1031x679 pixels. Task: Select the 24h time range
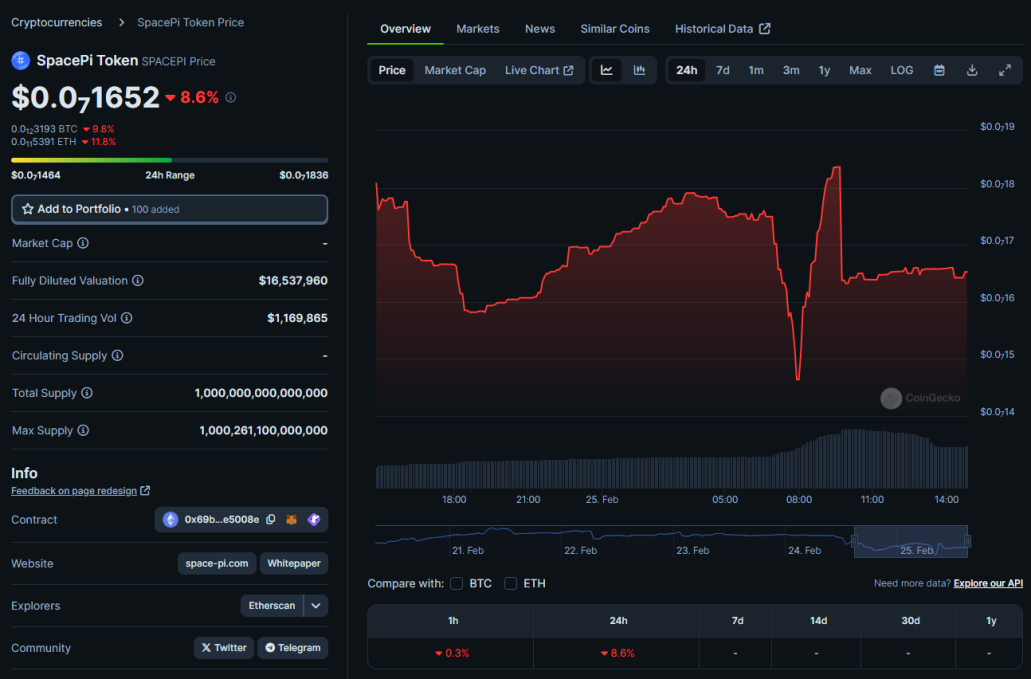point(686,70)
